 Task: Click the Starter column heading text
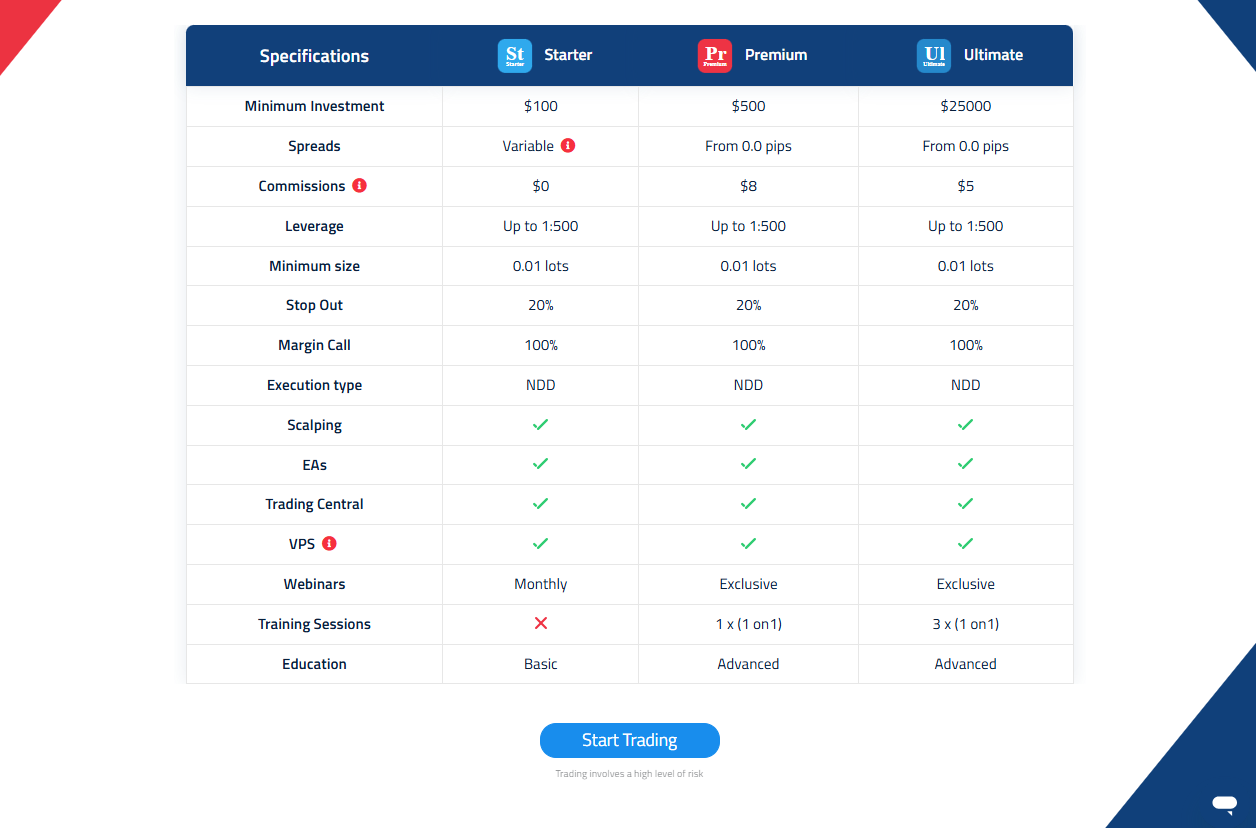coord(568,55)
